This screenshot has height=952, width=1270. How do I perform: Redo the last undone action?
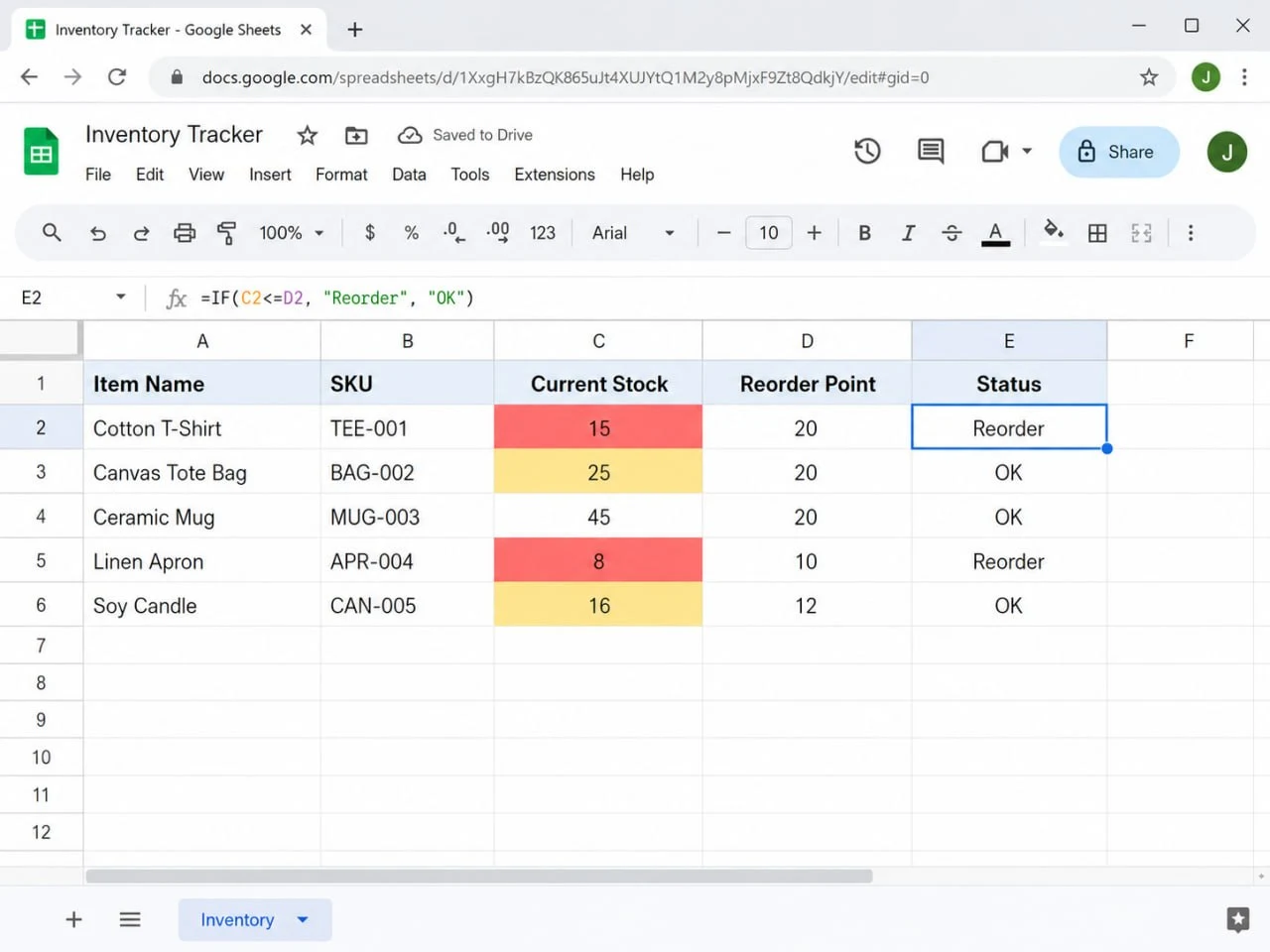tap(141, 233)
